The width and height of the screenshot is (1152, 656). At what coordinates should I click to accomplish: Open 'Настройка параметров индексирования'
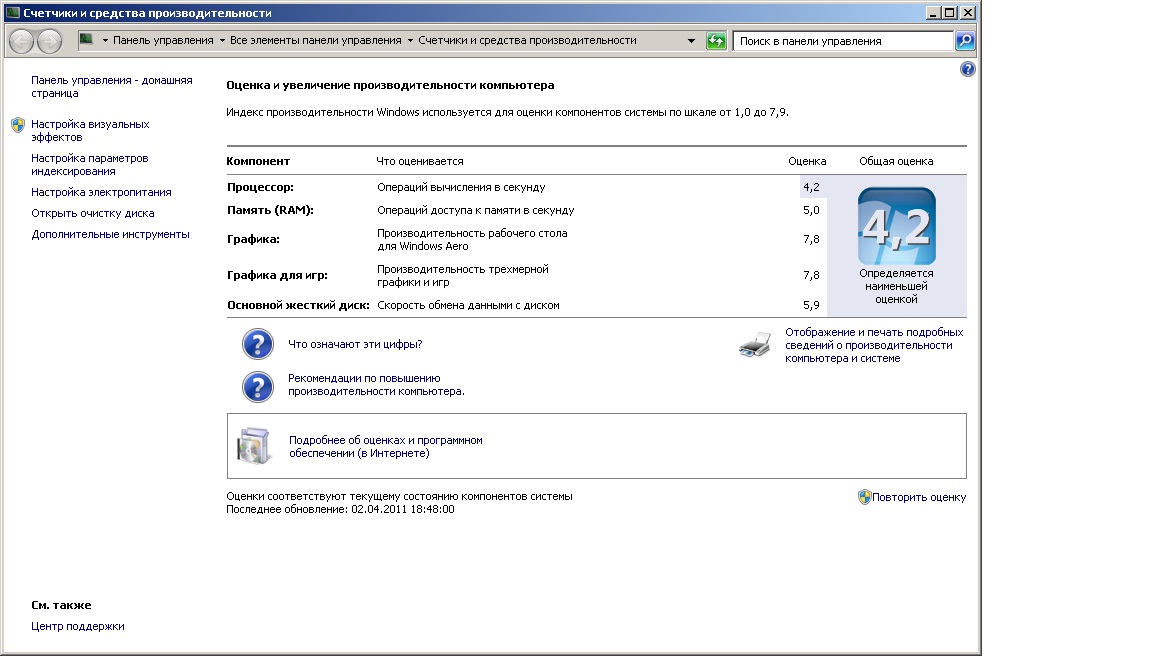pyautogui.click(x=90, y=165)
